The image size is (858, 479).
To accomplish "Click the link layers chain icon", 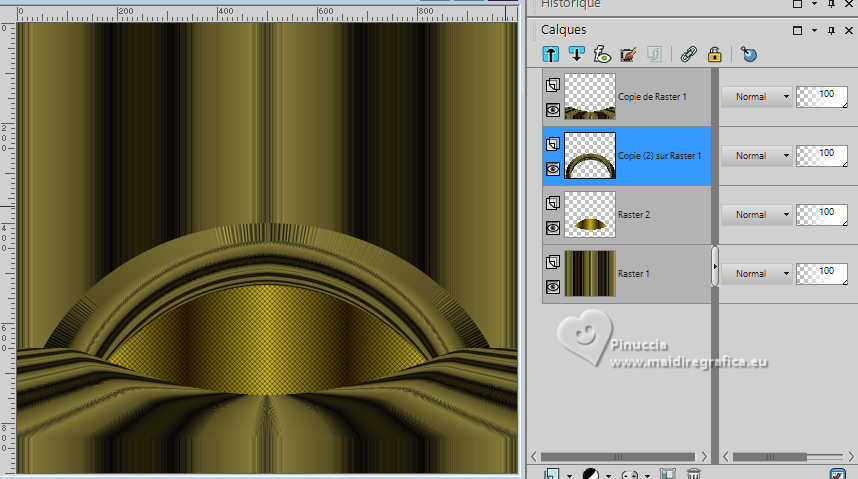I will click(688, 54).
